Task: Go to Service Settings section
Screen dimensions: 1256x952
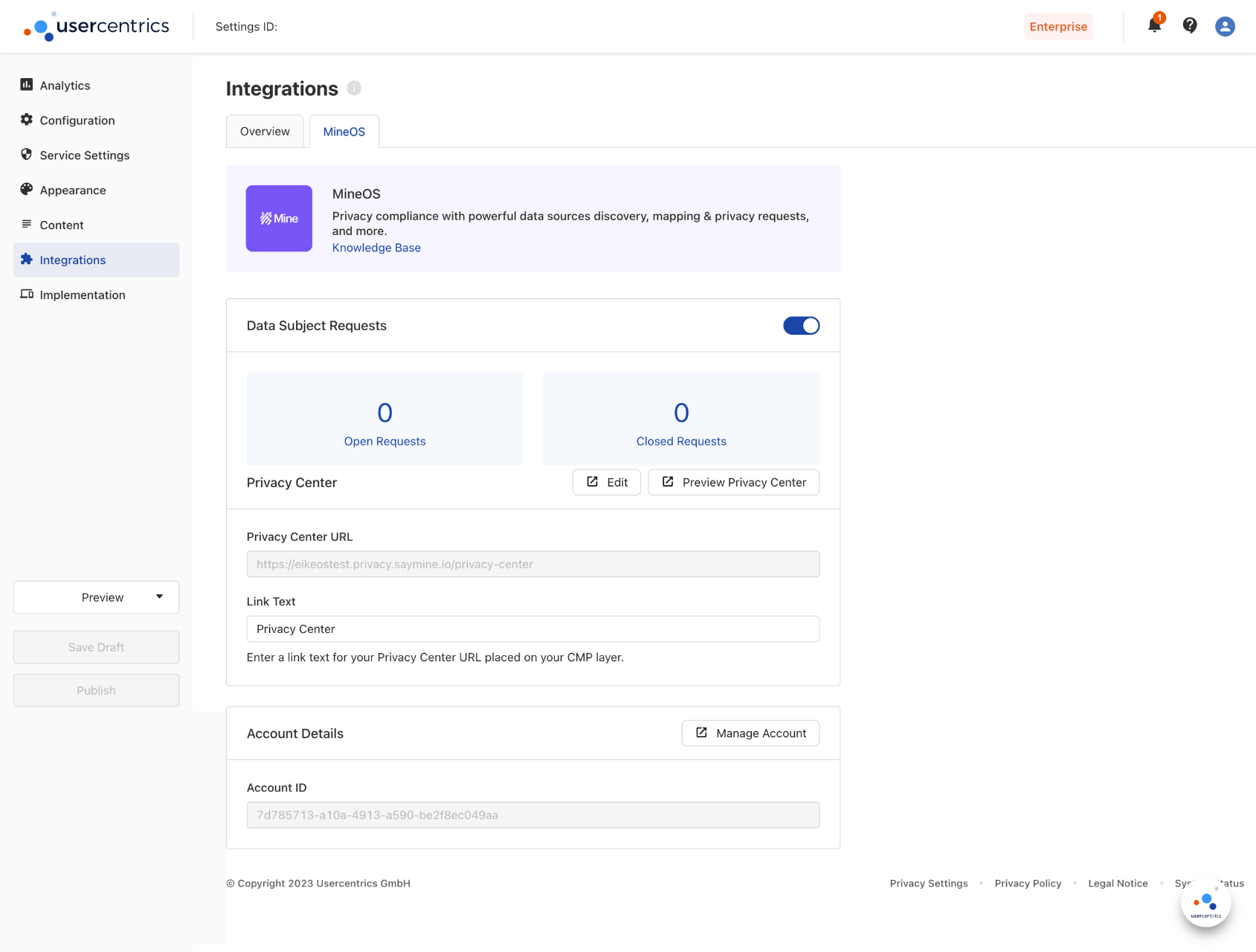Action: pyautogui.click(x=97, y=155)
